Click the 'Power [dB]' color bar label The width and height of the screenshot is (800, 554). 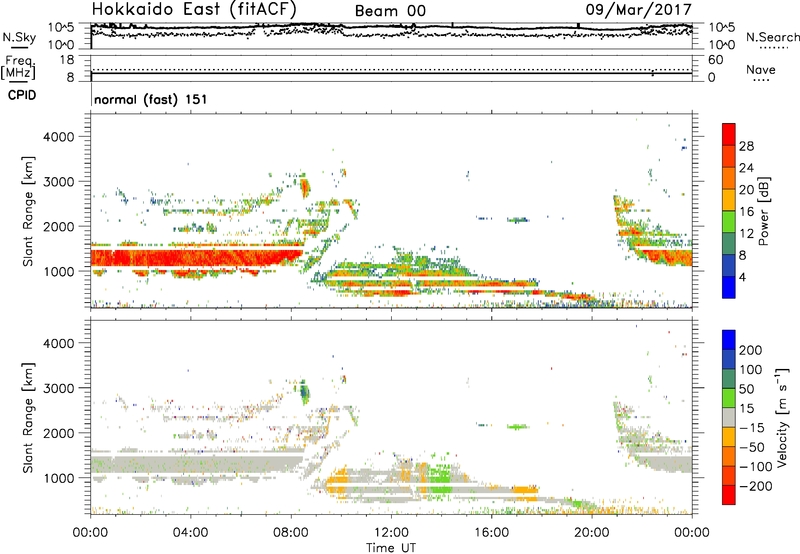pos(763,211)
